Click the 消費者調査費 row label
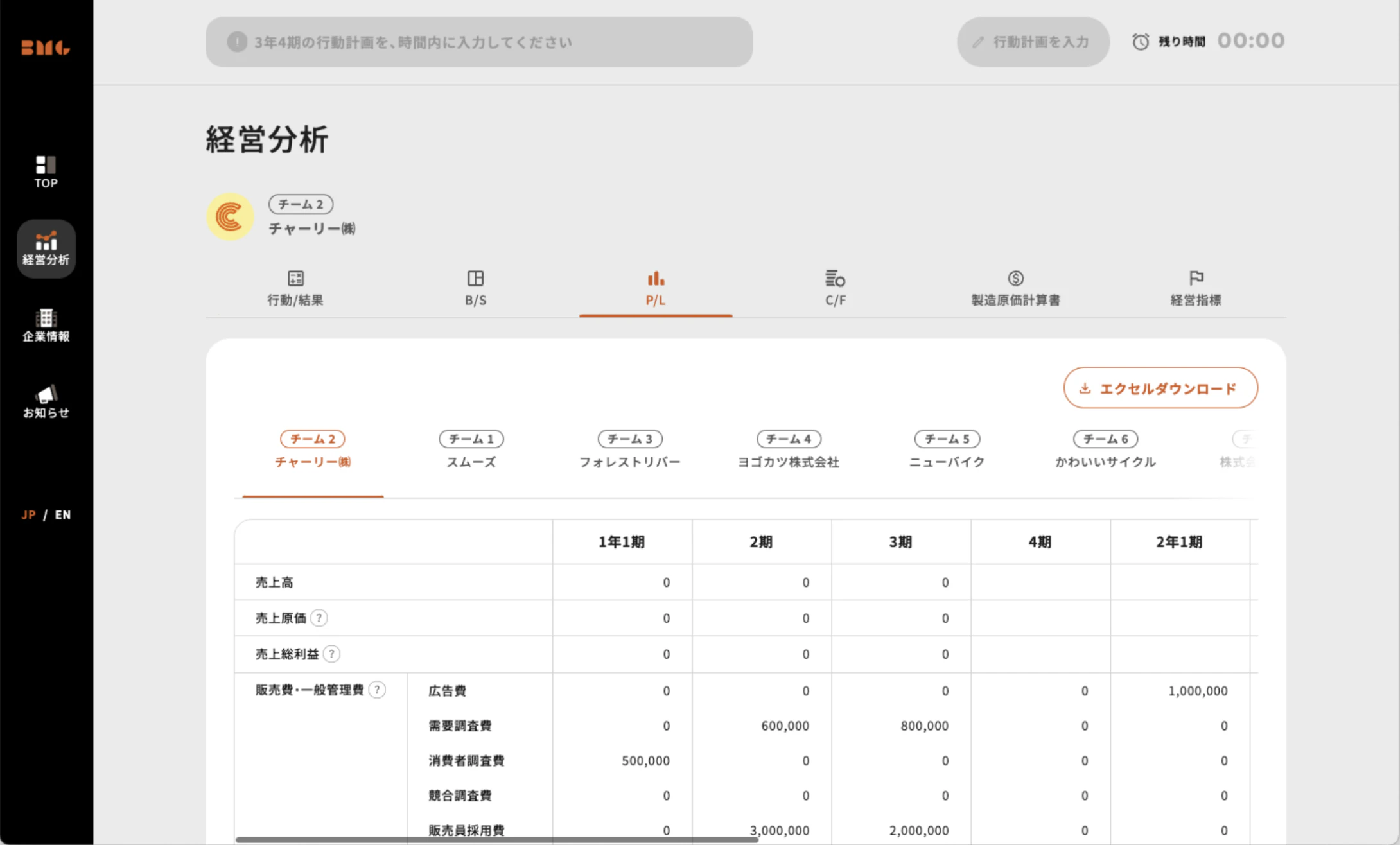Viewport: 1400px width, 845px height. pos(466,760)
